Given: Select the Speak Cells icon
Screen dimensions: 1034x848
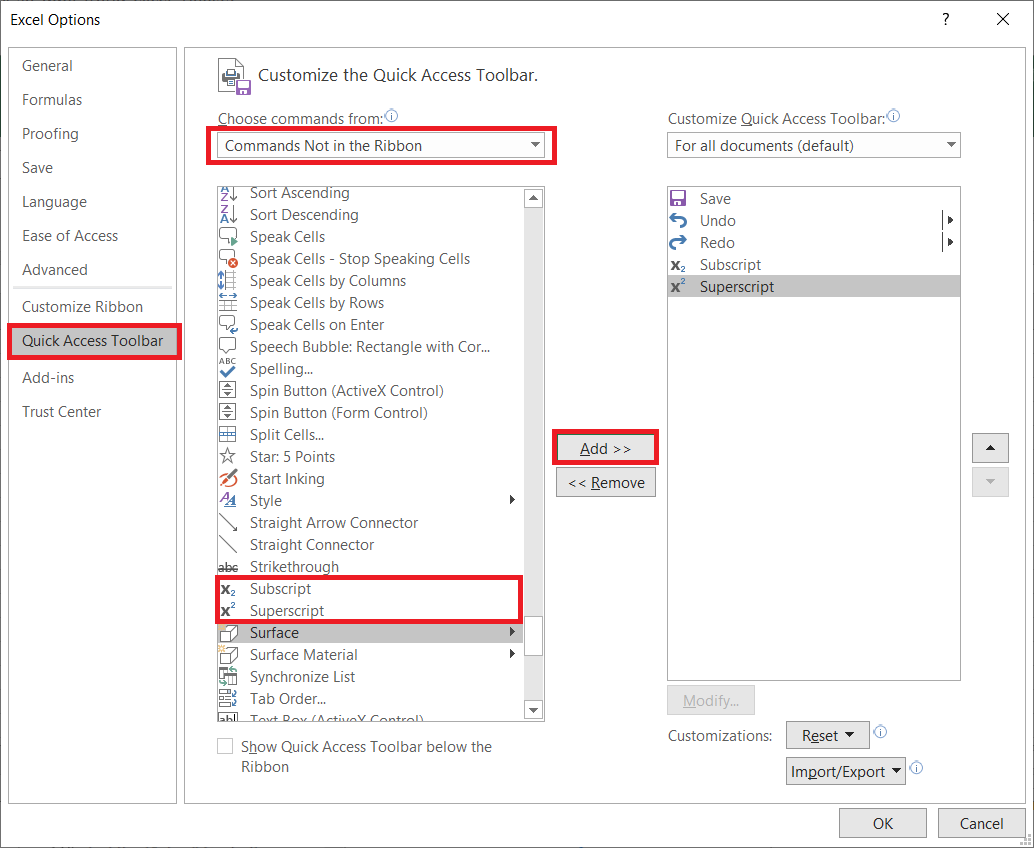Looking at the screenshot, I should pyautogui.click(x=228, y=237).
